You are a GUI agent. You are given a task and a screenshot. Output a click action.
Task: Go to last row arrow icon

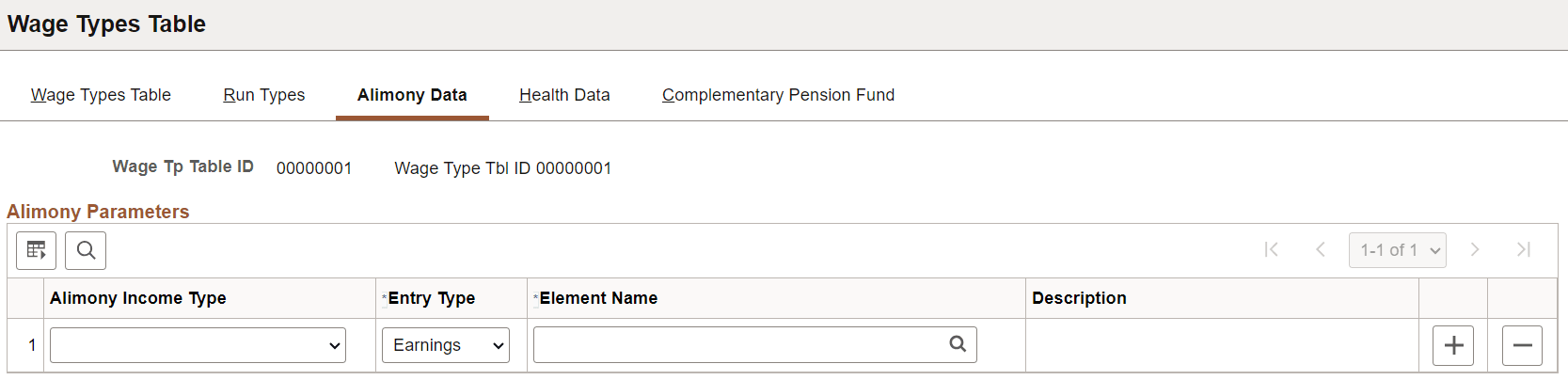click(1524, 249)
